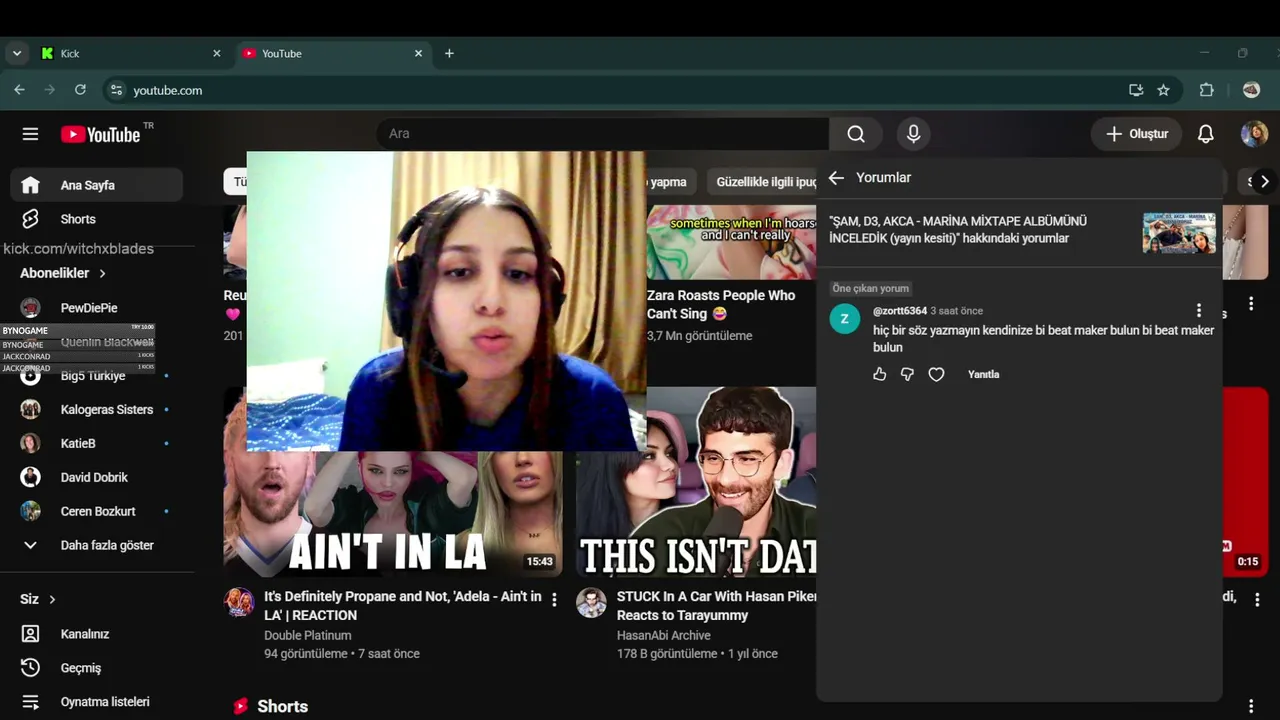The width and height of the screenshot is (1280, 720).
Task: Open the Zara Roasts video thumbnail
Action: [731, 243]
